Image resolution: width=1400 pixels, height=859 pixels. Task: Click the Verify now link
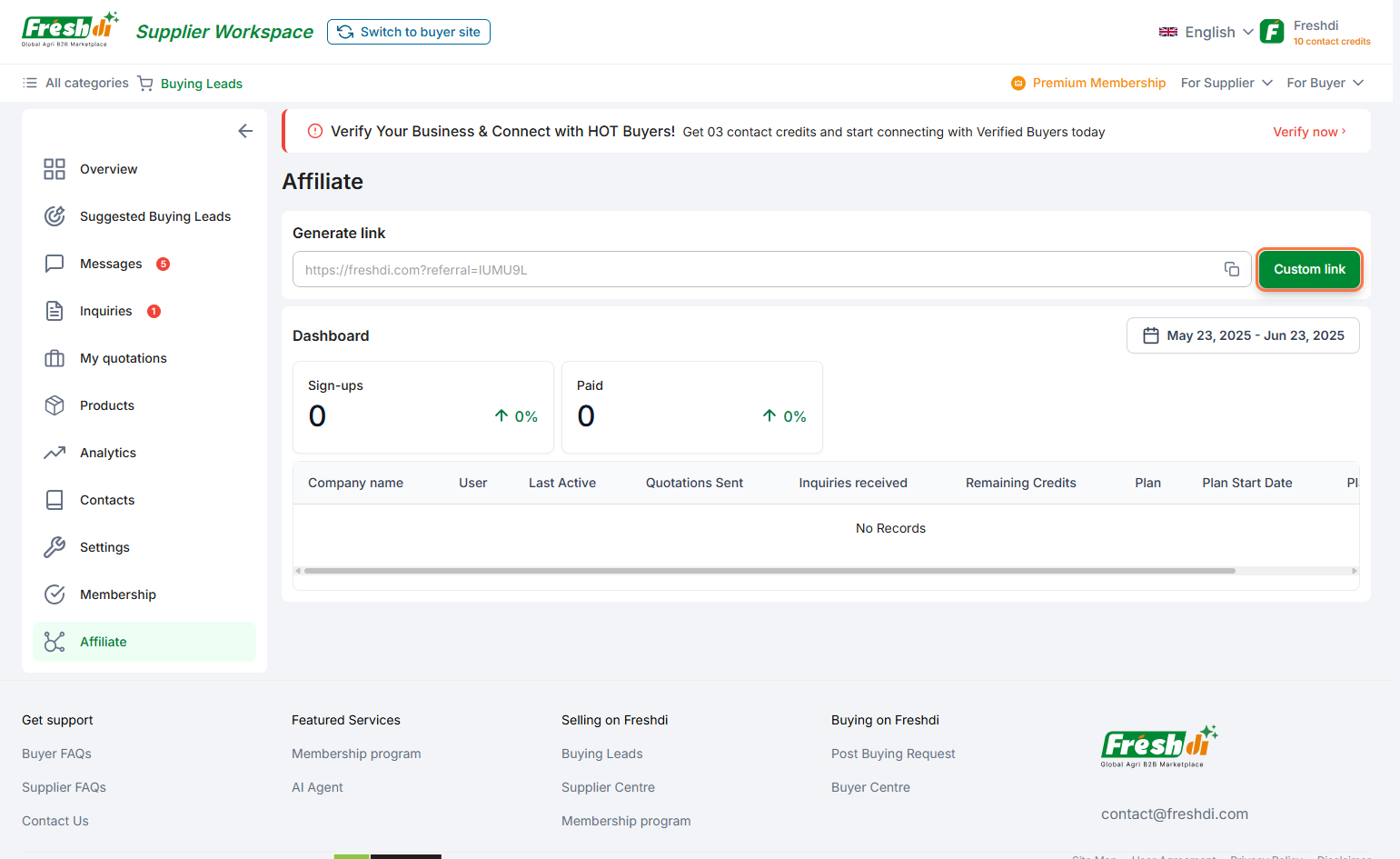click(1309, 132)
